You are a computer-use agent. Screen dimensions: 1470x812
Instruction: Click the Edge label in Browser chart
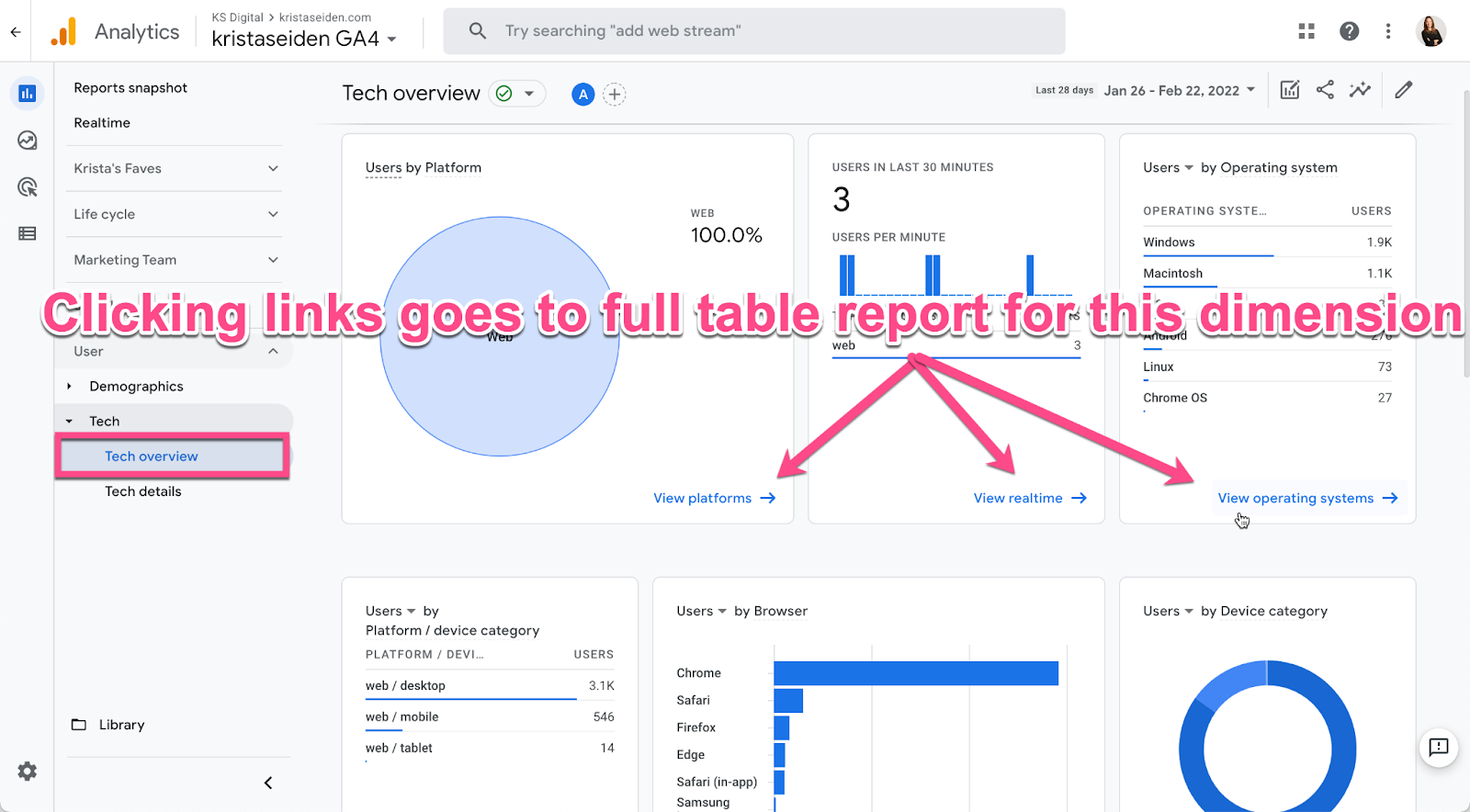pos(691,755)
